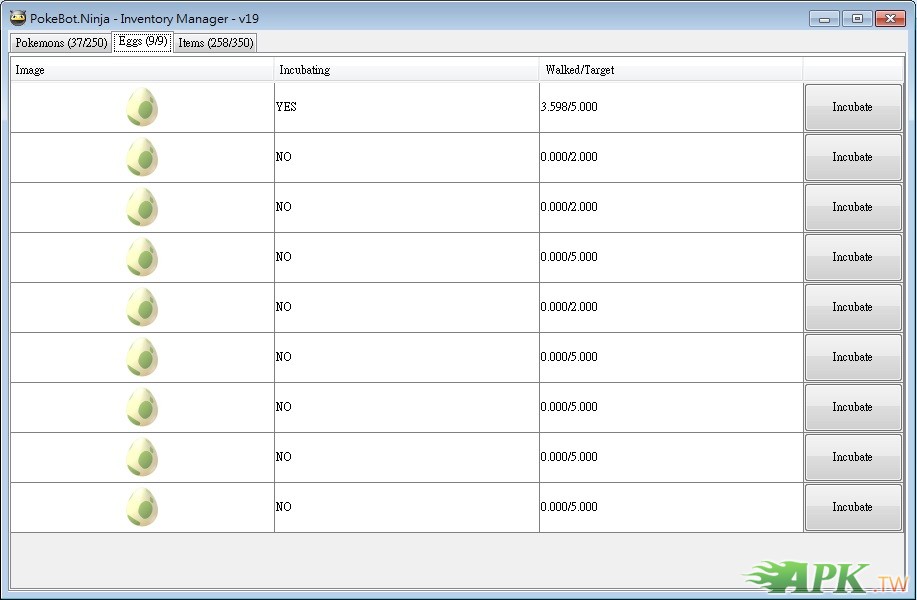Select the Eggs (9/9) tab
Viewport: 917px width, 600px height.
coord(142,42)
